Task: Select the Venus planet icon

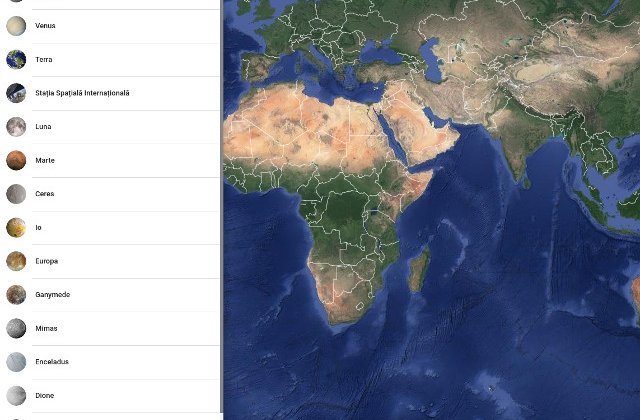Action: pos(16,26)
